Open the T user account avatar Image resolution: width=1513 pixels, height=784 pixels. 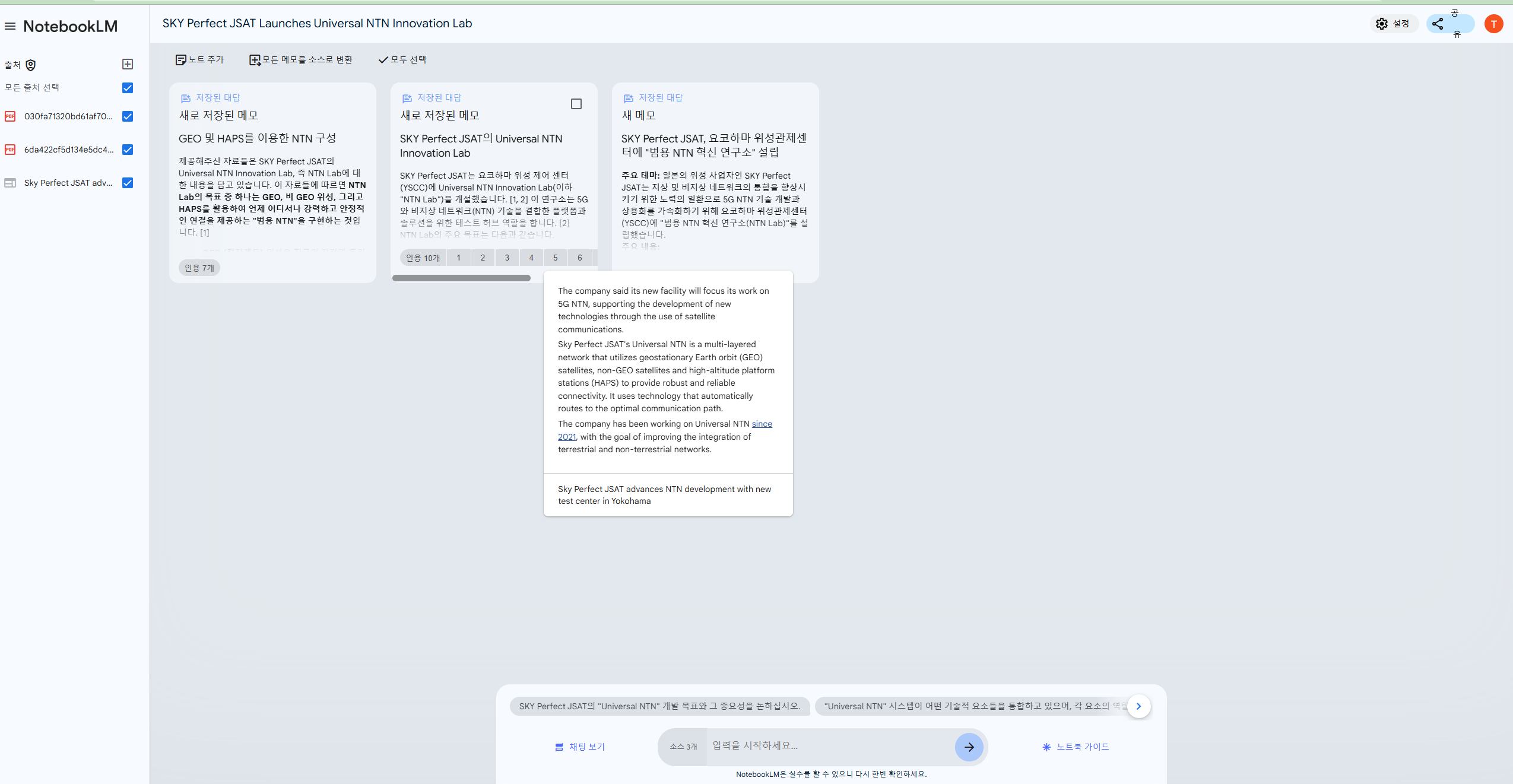[x=1493, y=24]
